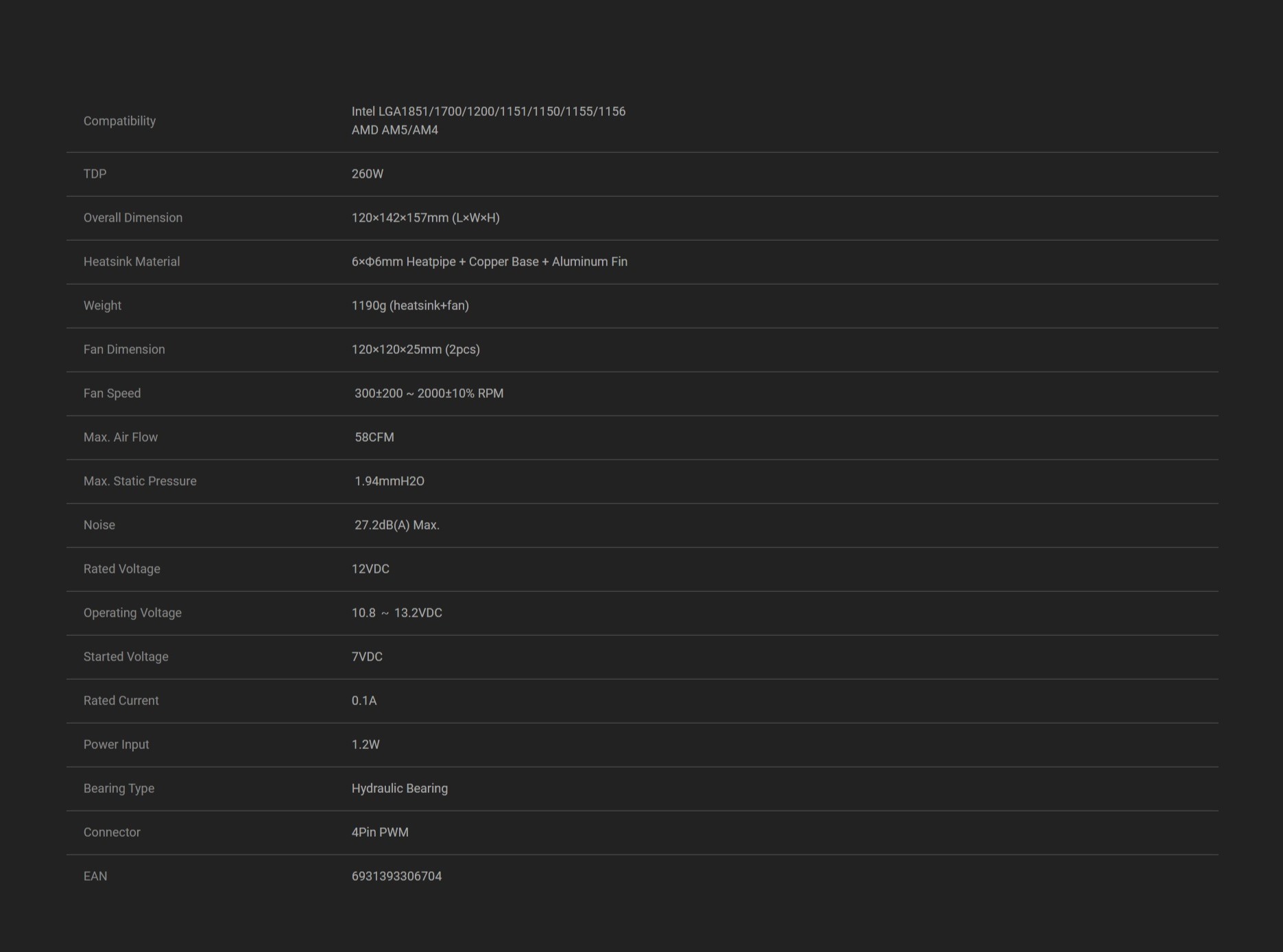The height and width of the screenshot is (952, 1283).
Task: Click the Operating Voltage label
Action: (x=132, y=613)
